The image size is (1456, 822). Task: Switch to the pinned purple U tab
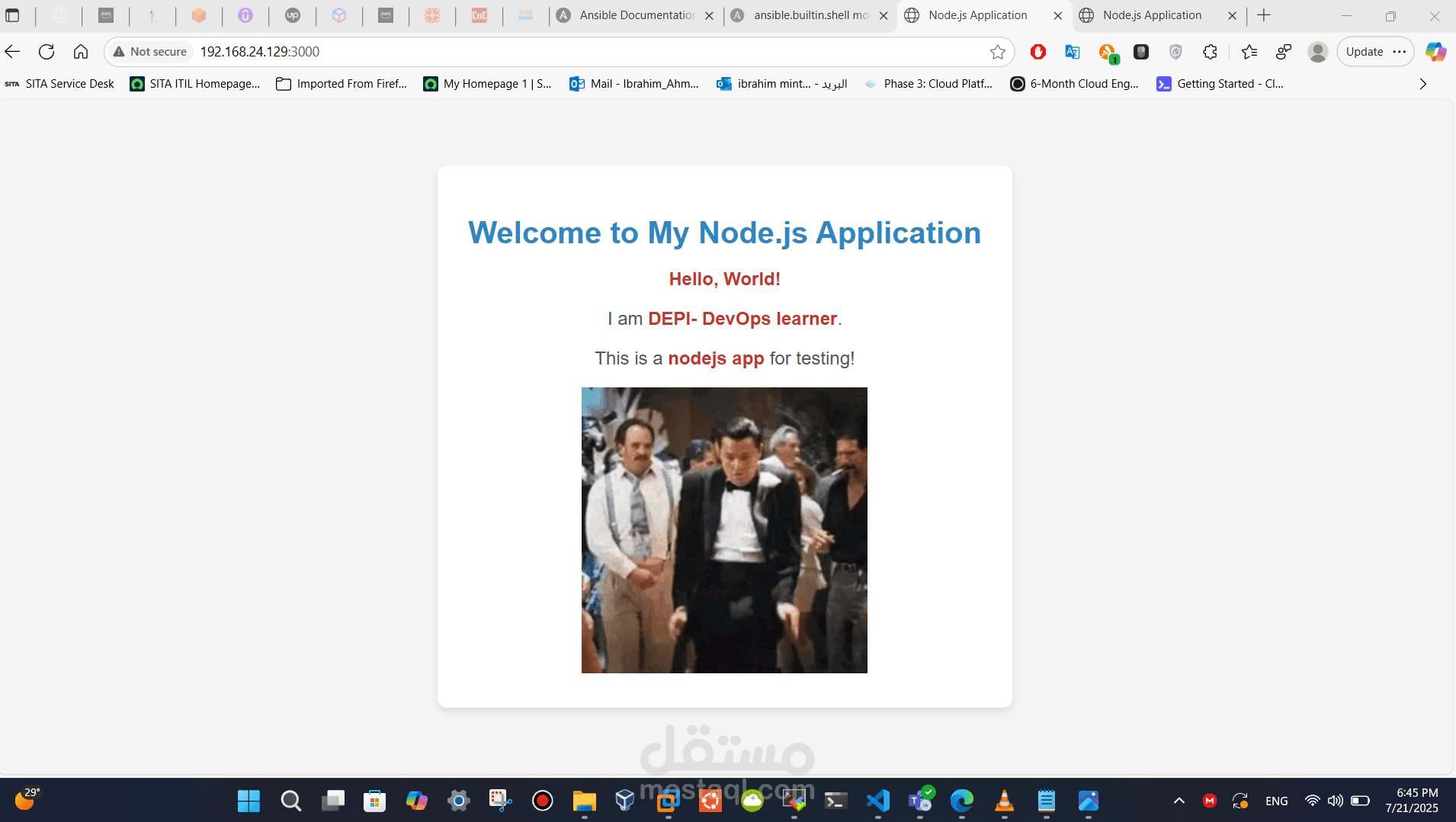pyautogui.click(x=245, y=15)
